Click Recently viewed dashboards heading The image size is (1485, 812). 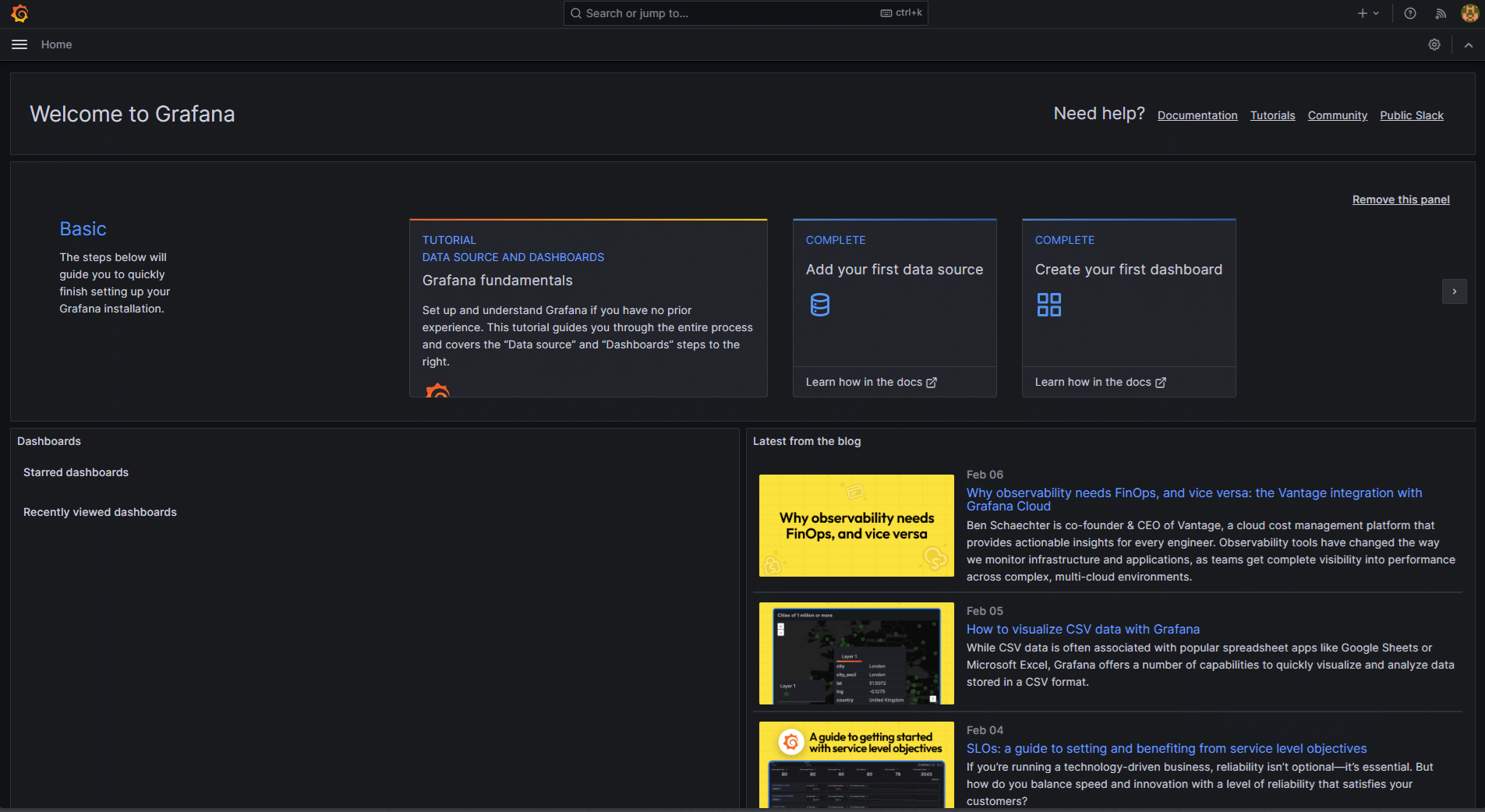[x=100, y=512]
